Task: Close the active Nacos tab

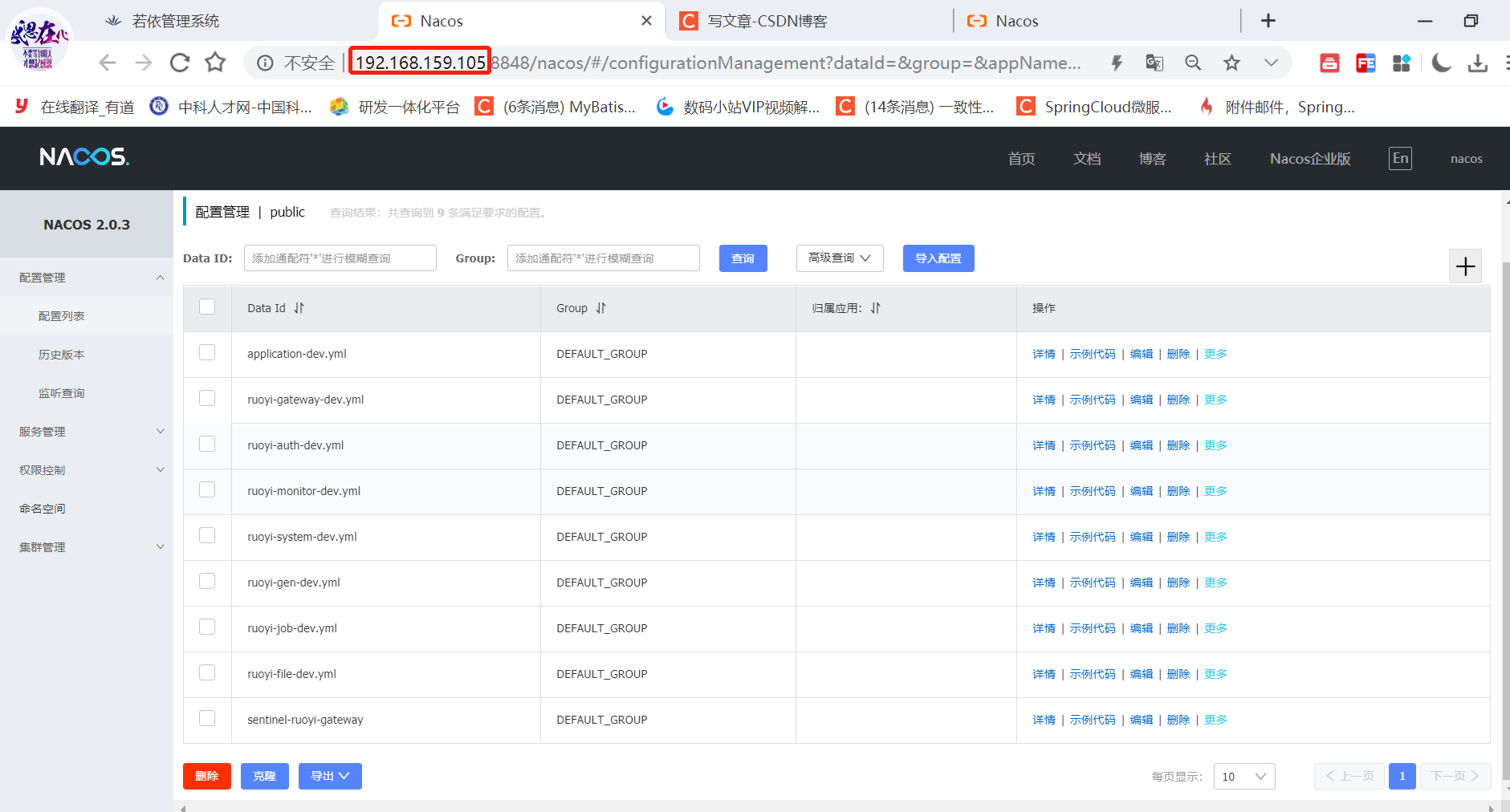Action: (646, 21)
